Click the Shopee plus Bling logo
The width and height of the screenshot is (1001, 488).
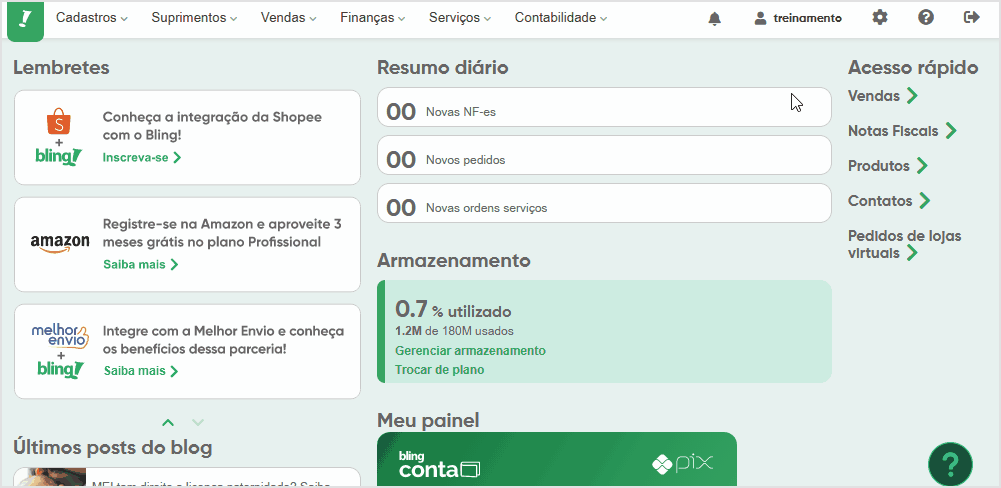(x=59, y=137)
